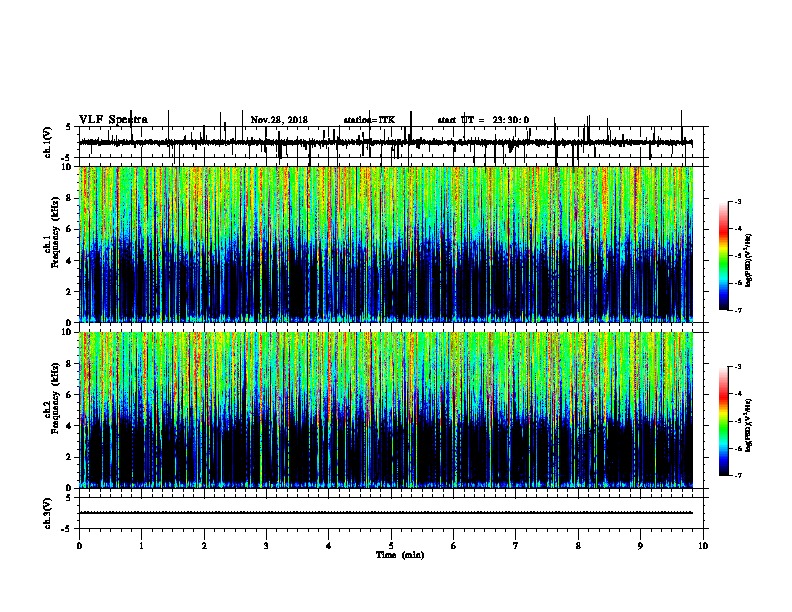Click x-axis tick label "7"
Screen dimensions: 792x612
point(516,546)
